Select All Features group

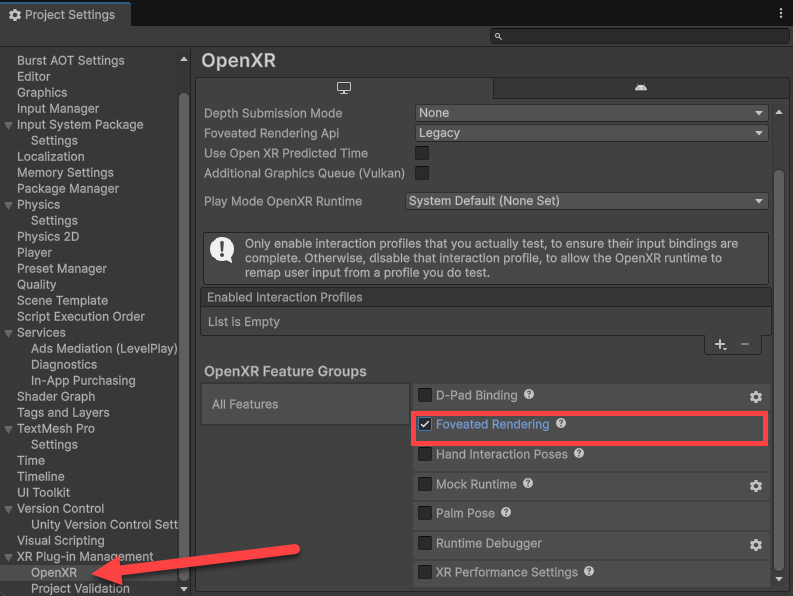pyautogui.click(x=305, y=404)
